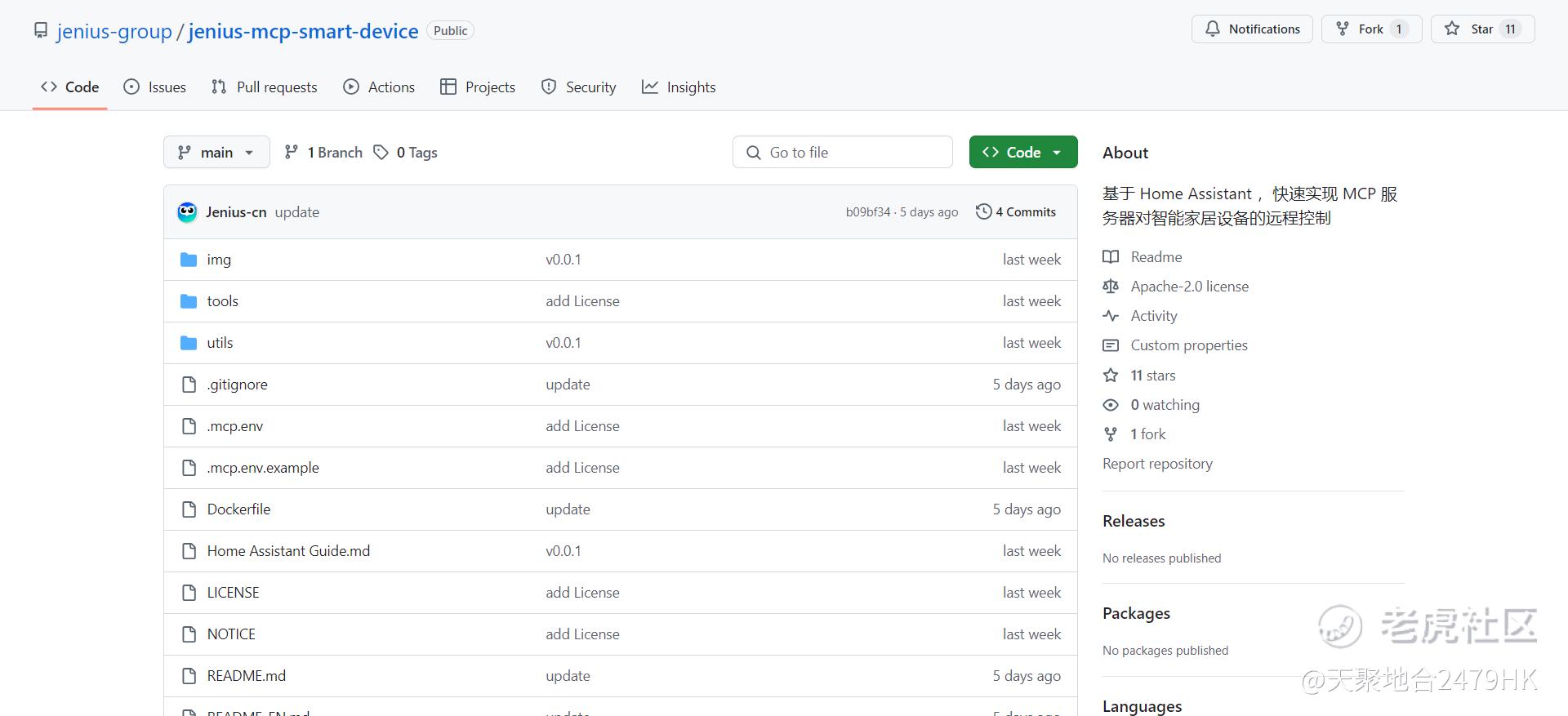Open the img folder icon

[189, 260]
